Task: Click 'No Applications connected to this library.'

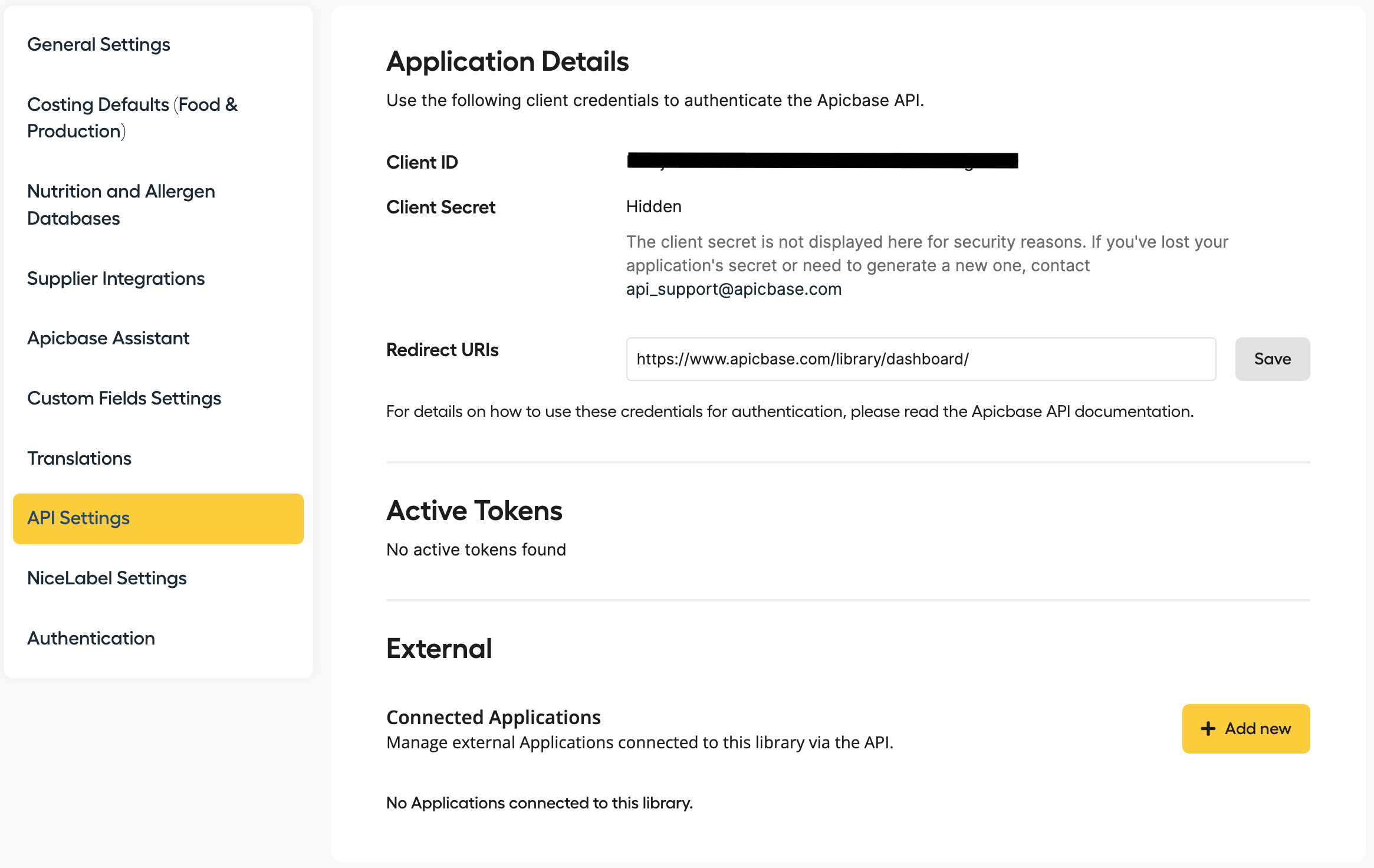Action: click(540, 803)
